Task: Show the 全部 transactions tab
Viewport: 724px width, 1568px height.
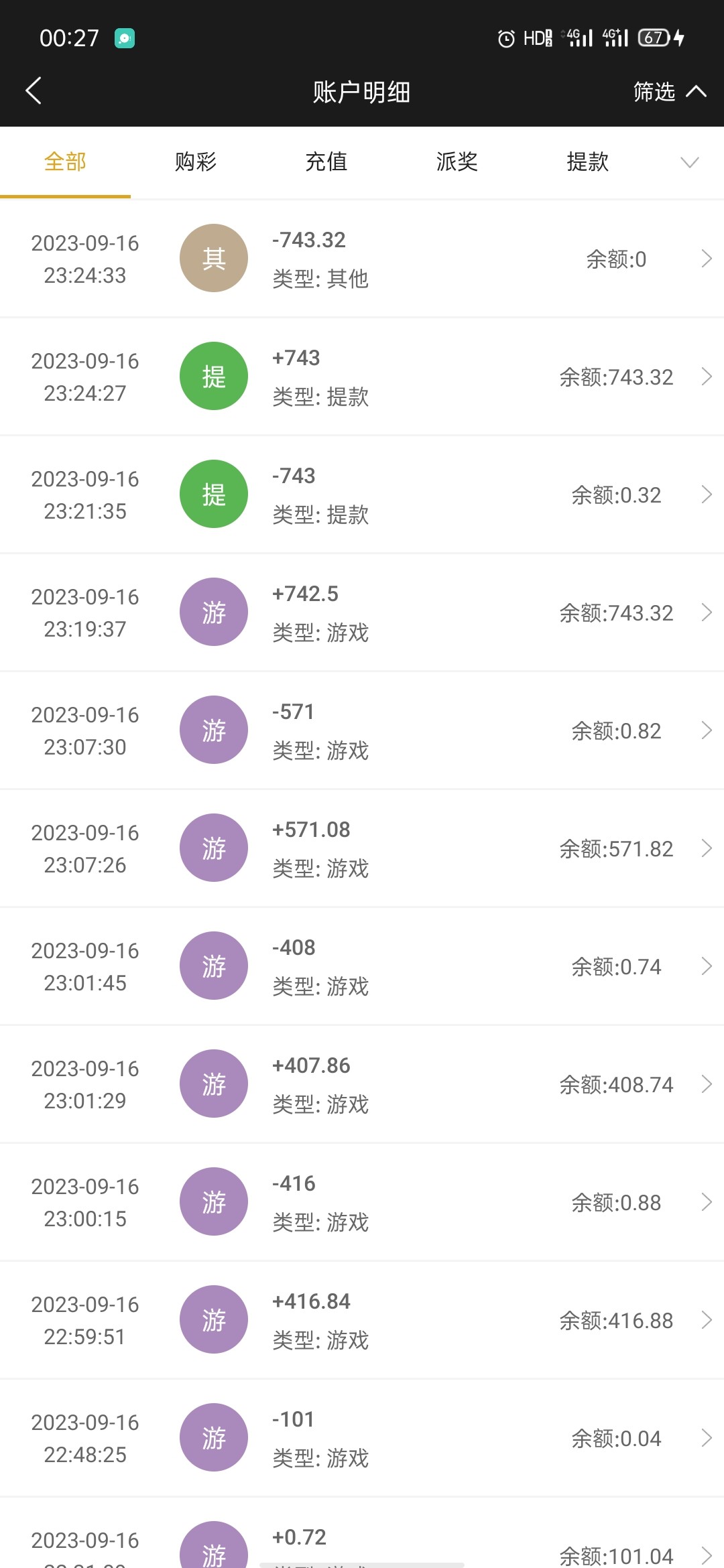Action: click(x=65, y=162)
